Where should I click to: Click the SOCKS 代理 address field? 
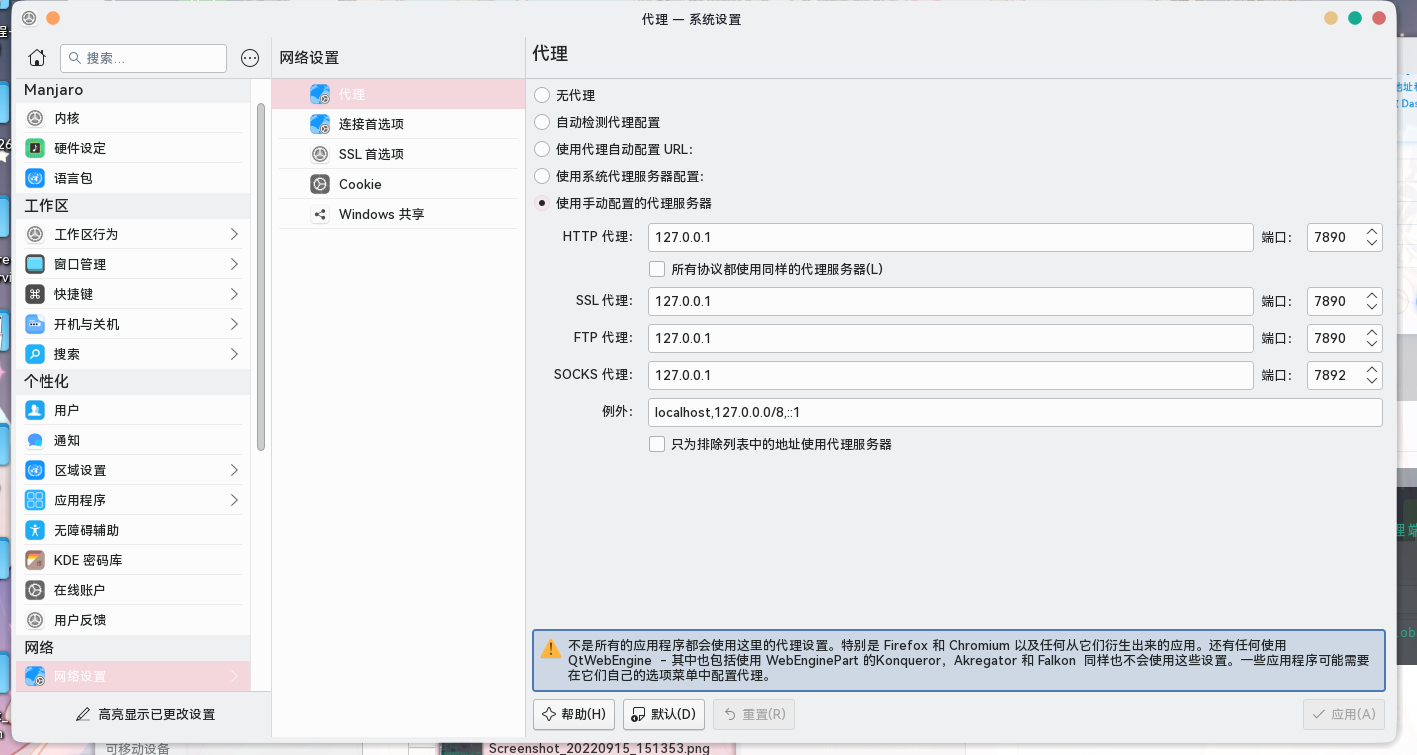tap(950, 375)
